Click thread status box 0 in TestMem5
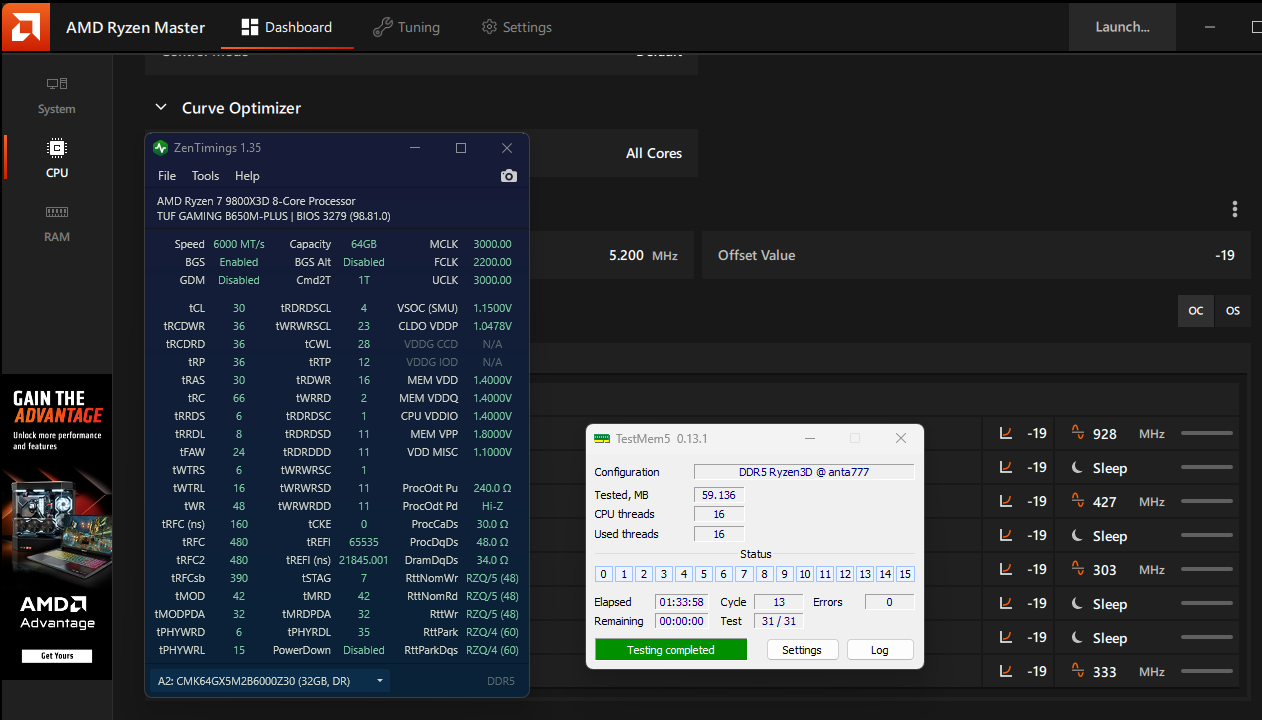Screen dimensions: 1262x720 [603, 574]
